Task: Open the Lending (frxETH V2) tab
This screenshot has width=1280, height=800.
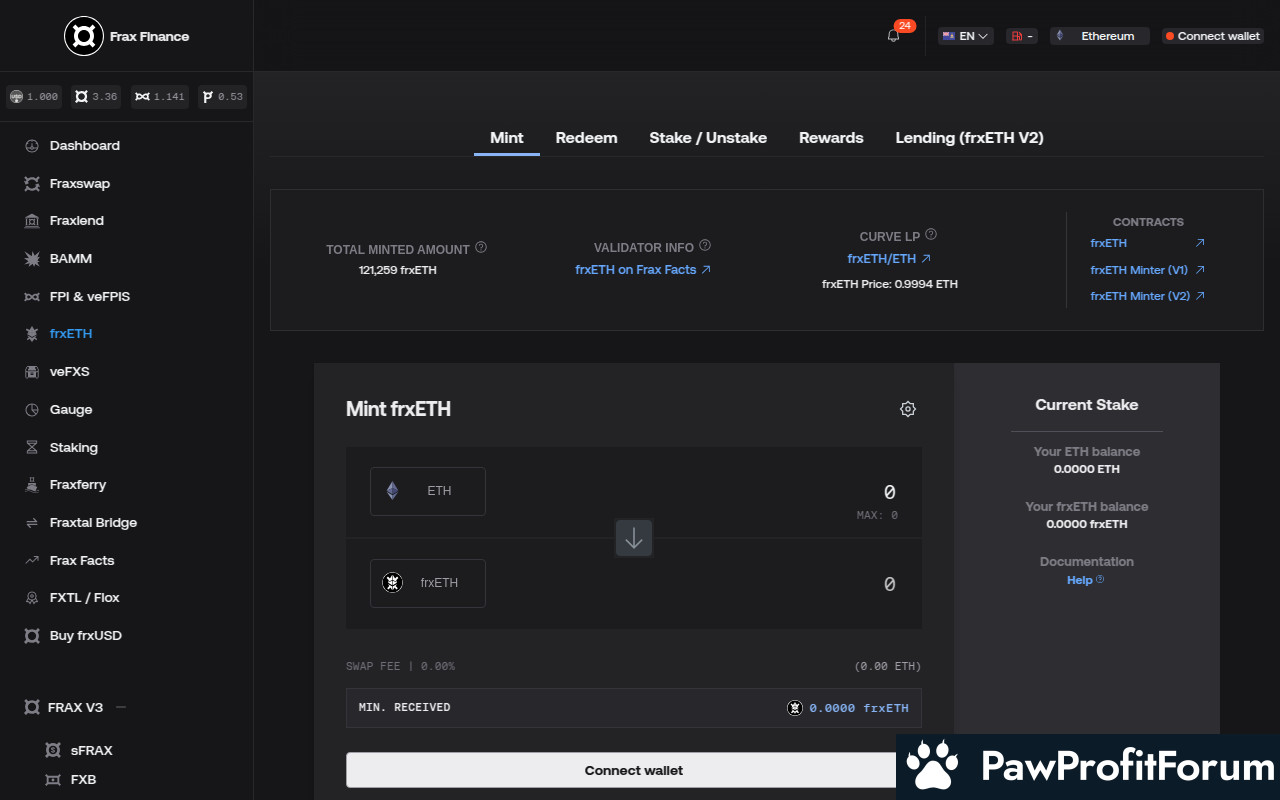Action: pyautogui.click(x=970, y=138)
